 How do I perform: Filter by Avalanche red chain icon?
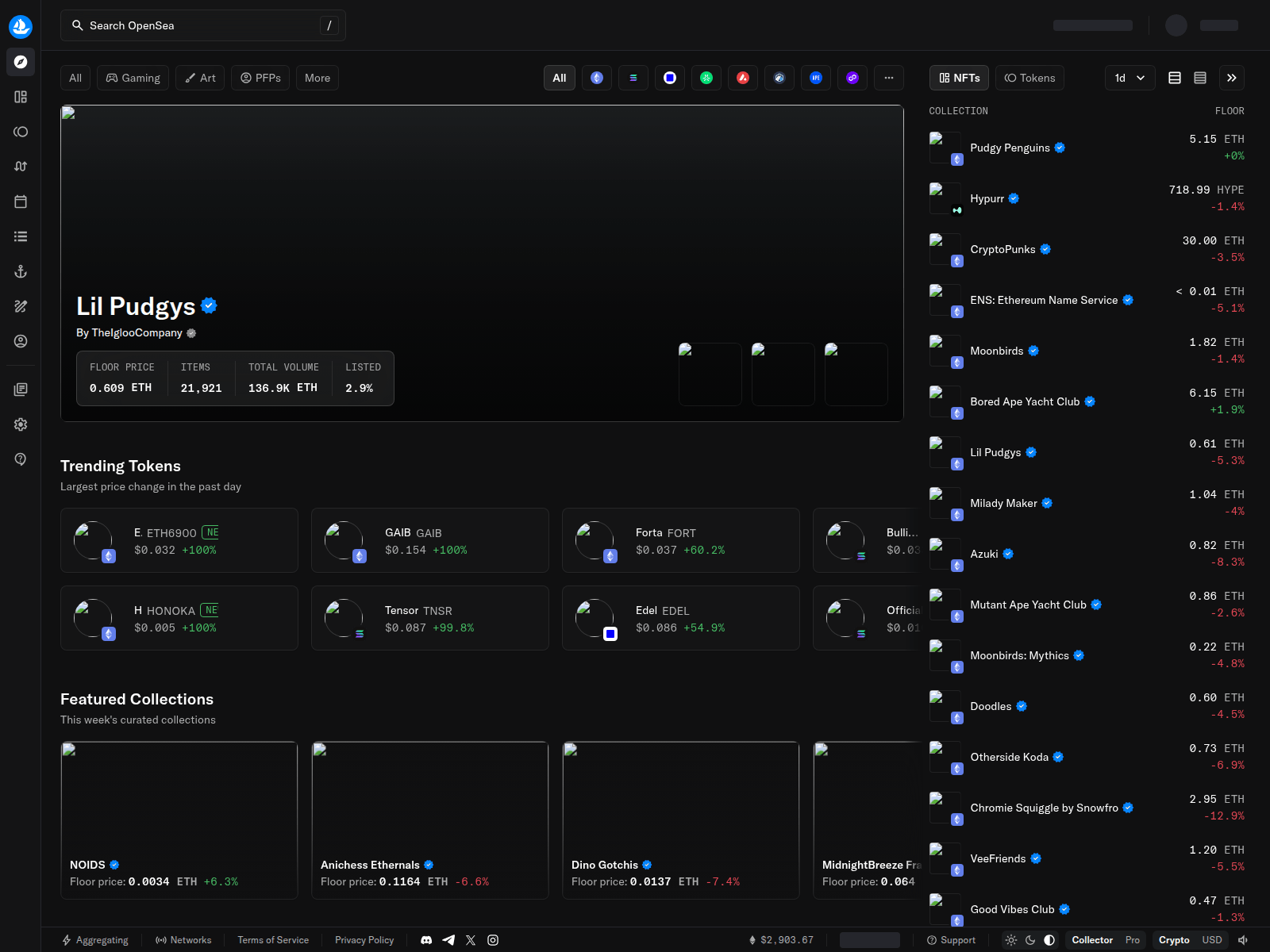coord(743,78)
